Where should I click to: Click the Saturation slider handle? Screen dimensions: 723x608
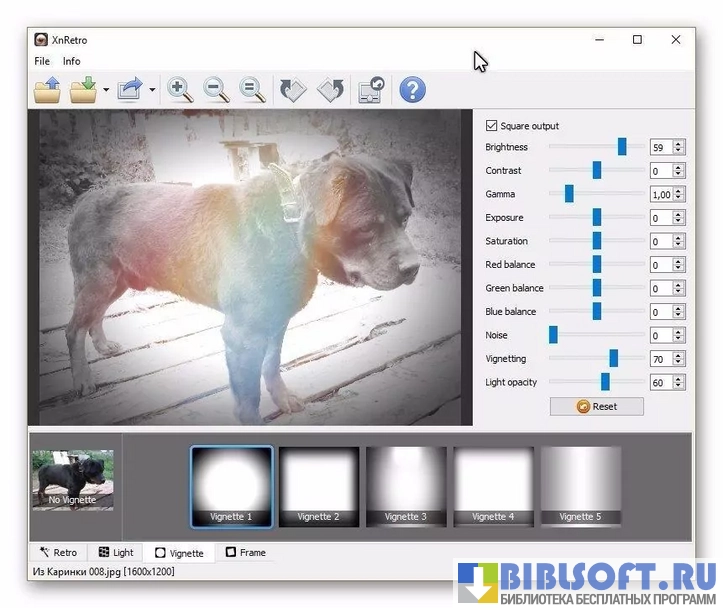coord(597,241)
